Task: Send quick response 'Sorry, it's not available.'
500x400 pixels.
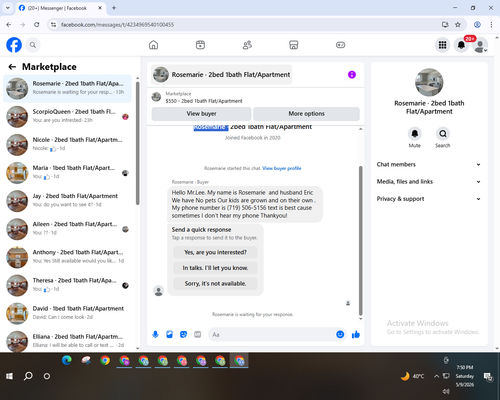Action: point(215,284)
